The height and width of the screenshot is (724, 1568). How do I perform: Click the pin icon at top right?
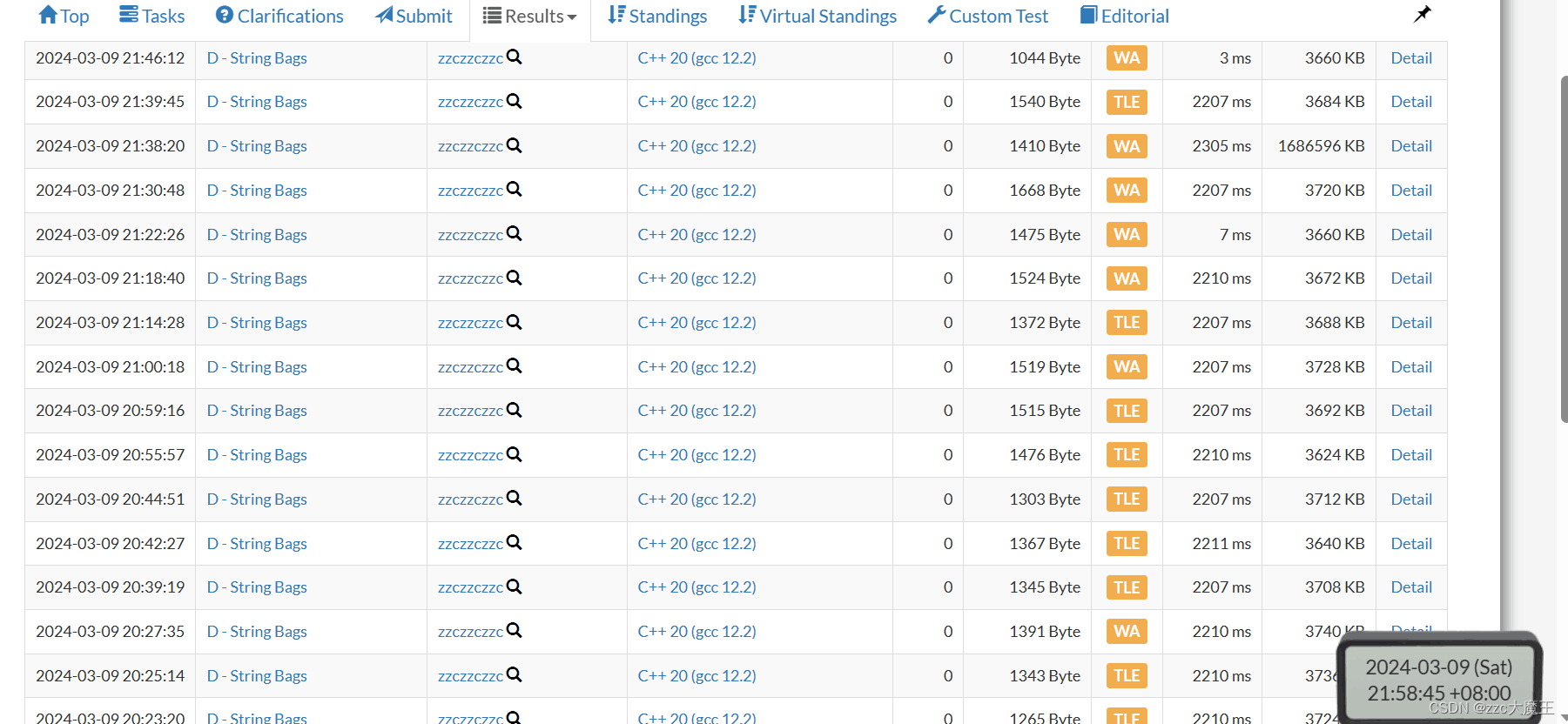1422,14
